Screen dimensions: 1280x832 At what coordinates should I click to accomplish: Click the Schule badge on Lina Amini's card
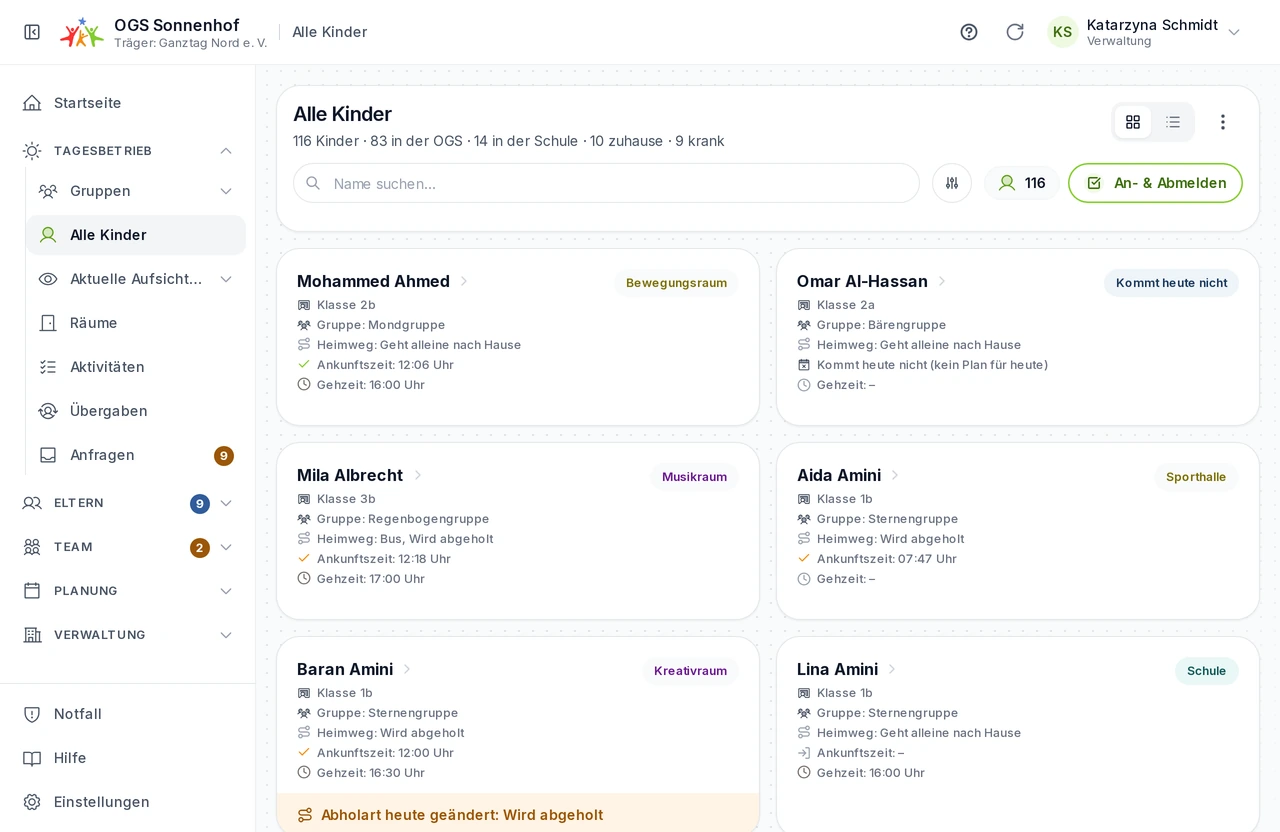pyautogui.click(x=1206, y=671)
